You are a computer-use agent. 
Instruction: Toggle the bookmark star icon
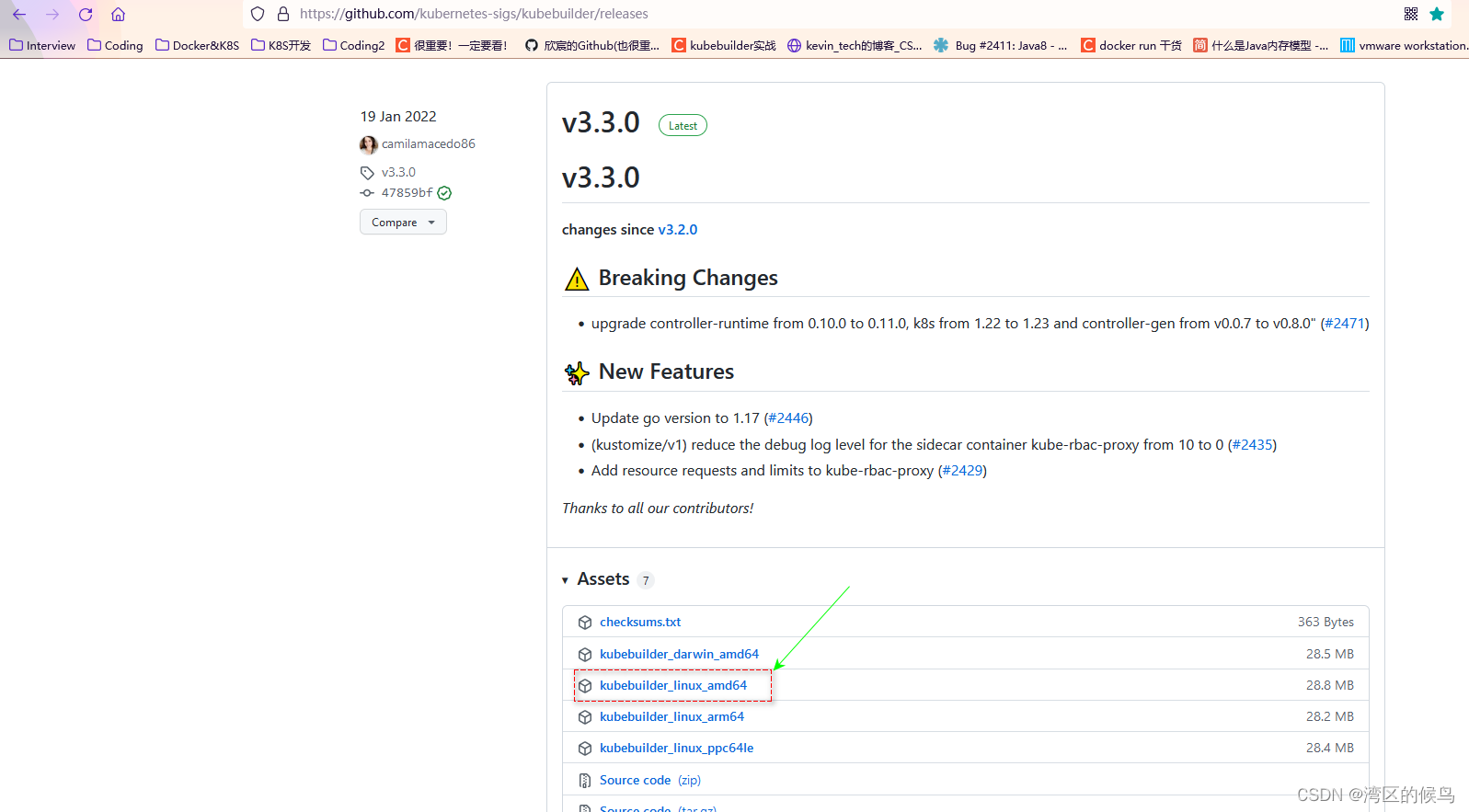pyautogui.click(x=1437, y=14)
